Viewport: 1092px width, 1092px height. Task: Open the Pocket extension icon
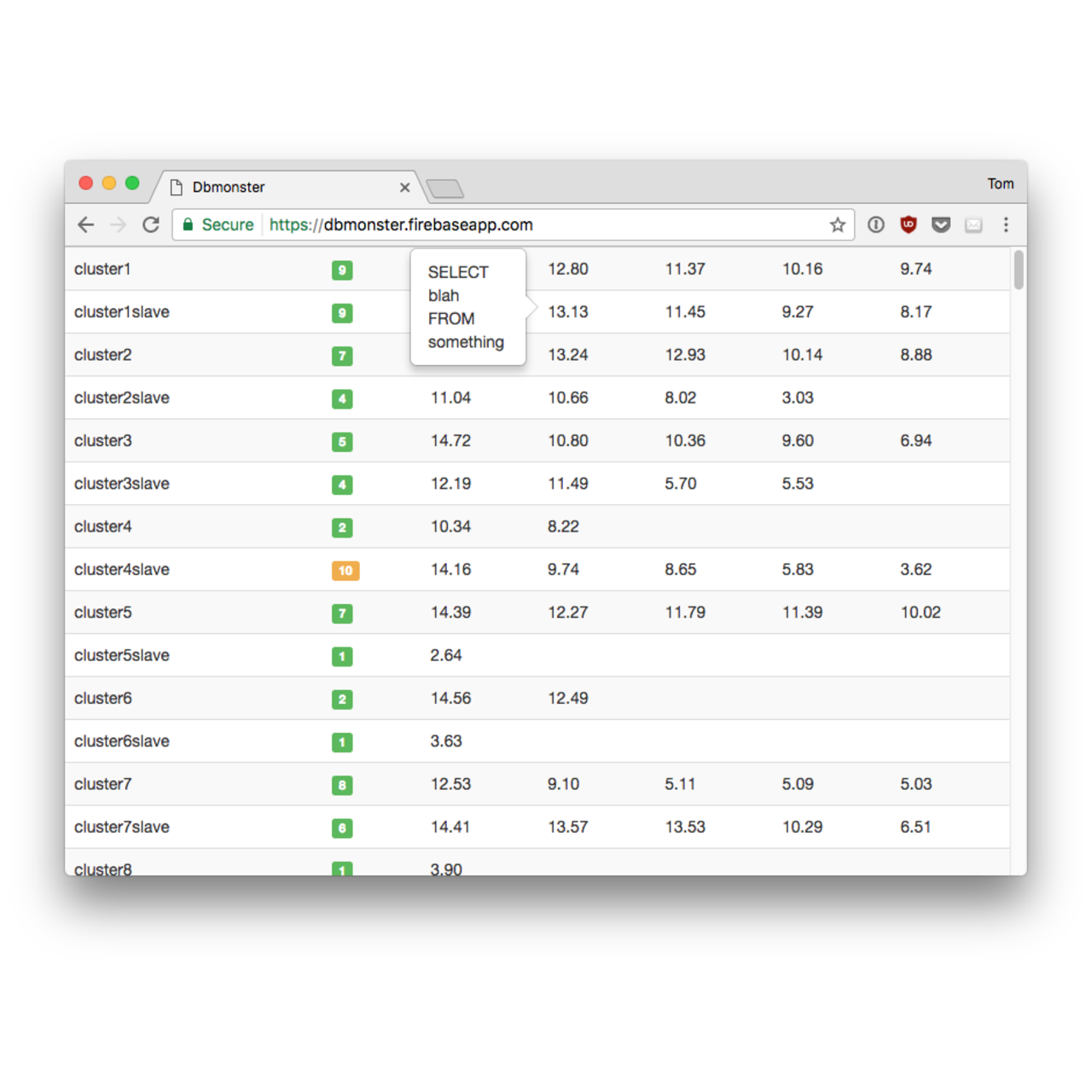pyautogui.click(x=941, y=224)
